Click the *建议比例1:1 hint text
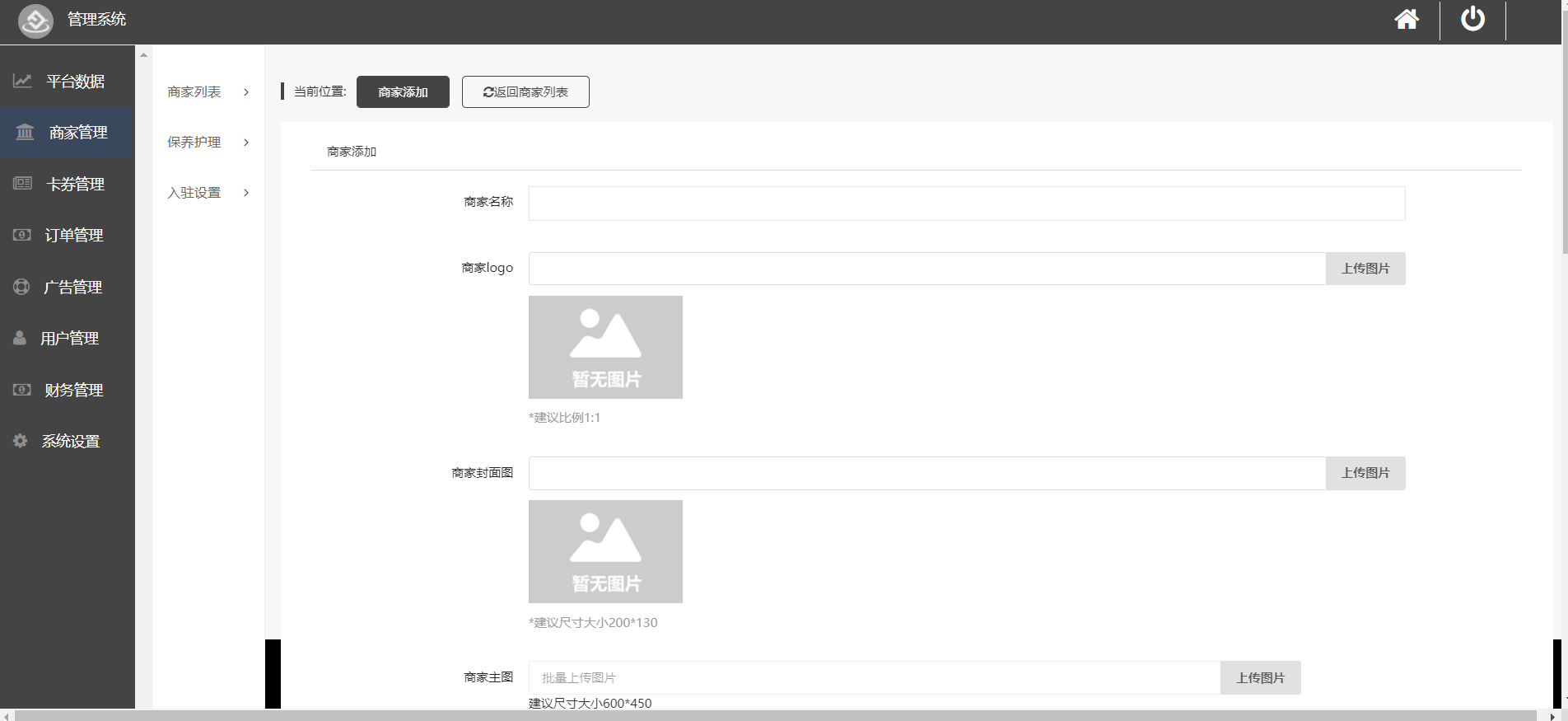This screenshot has width=1568, height=721. 564,418
